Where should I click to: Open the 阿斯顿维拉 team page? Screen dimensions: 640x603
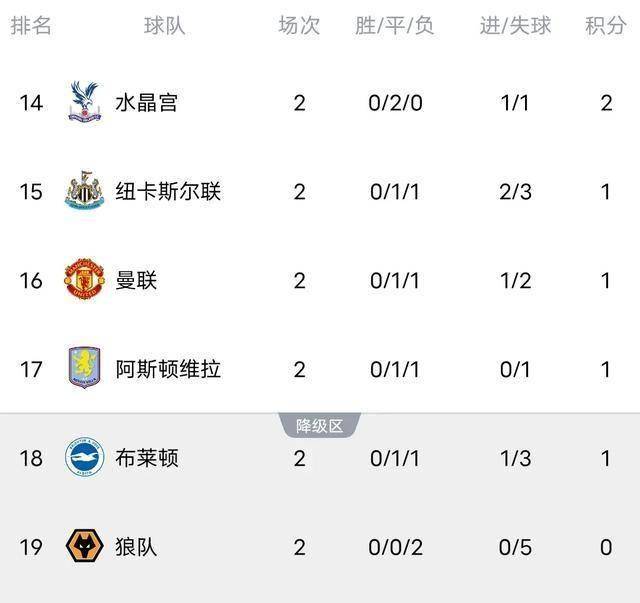(x=168, y=369)
